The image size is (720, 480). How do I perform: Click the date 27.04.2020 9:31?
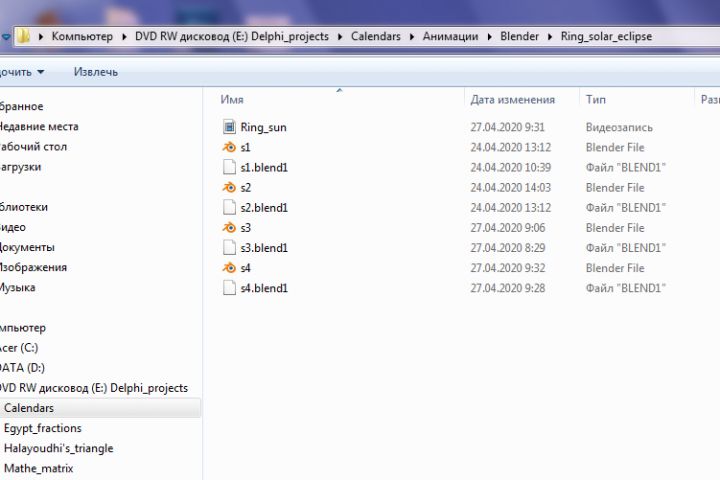click(507, 127)
